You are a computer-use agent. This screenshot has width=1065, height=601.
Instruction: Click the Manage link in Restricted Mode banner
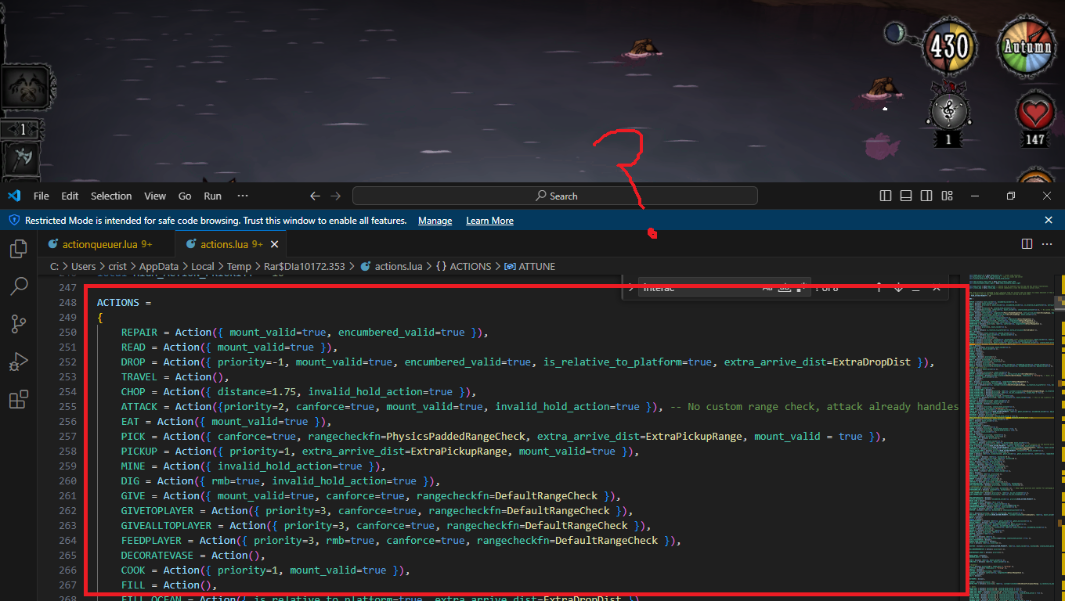(435, 220)
